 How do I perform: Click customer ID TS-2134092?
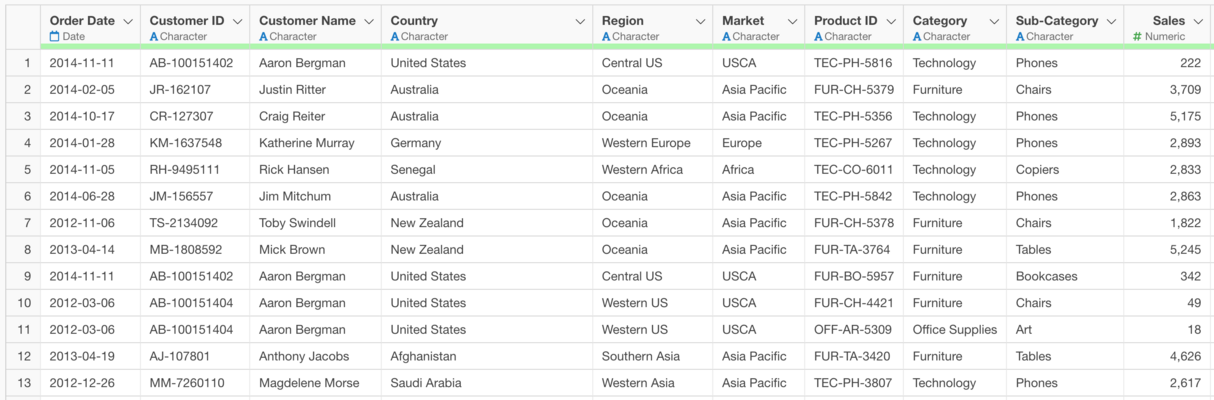(184, 223)
